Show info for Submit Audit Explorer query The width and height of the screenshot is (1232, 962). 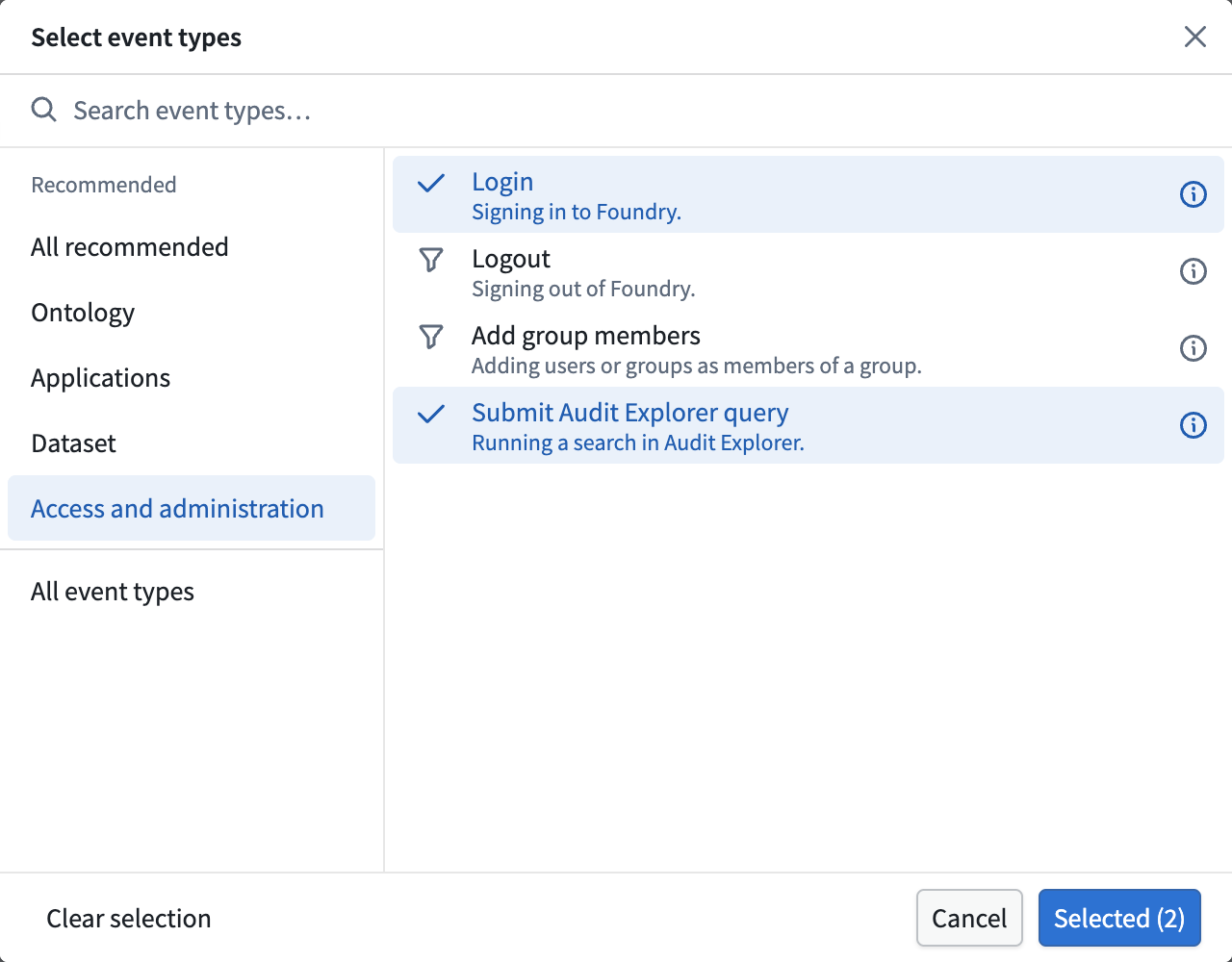1193,425
